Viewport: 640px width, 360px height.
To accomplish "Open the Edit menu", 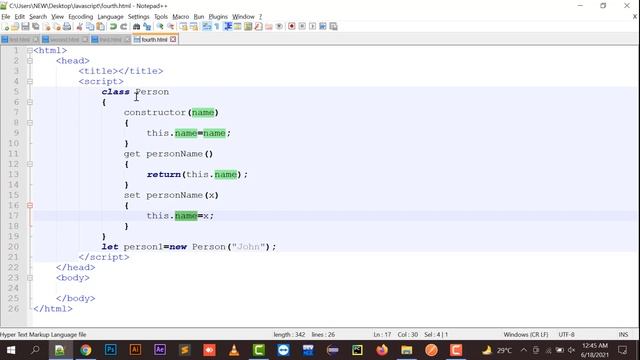I will (20, 17).
